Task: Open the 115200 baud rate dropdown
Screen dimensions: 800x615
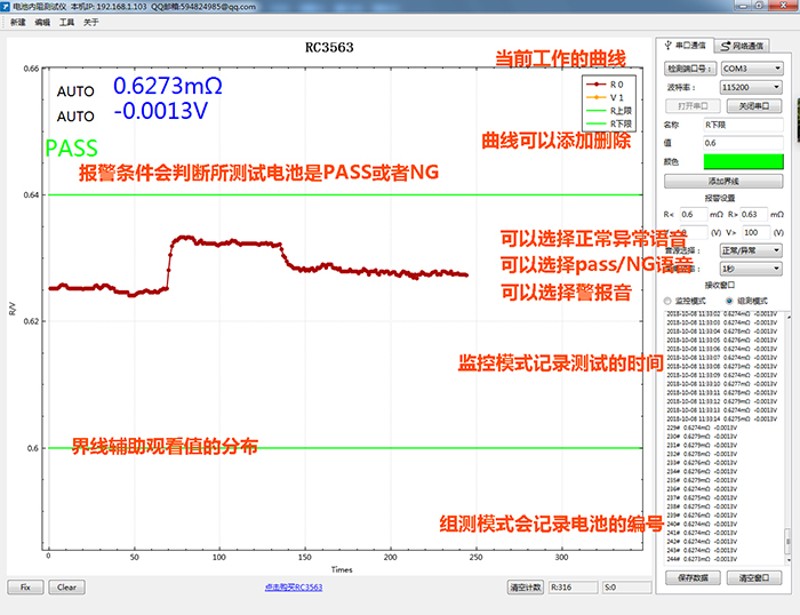Action: pos(751,87)
